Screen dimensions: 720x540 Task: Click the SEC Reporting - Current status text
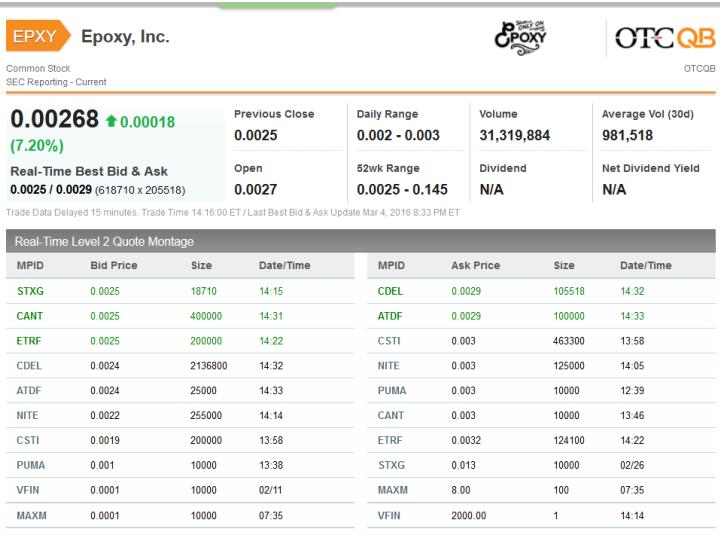click(x=56, y=82)
